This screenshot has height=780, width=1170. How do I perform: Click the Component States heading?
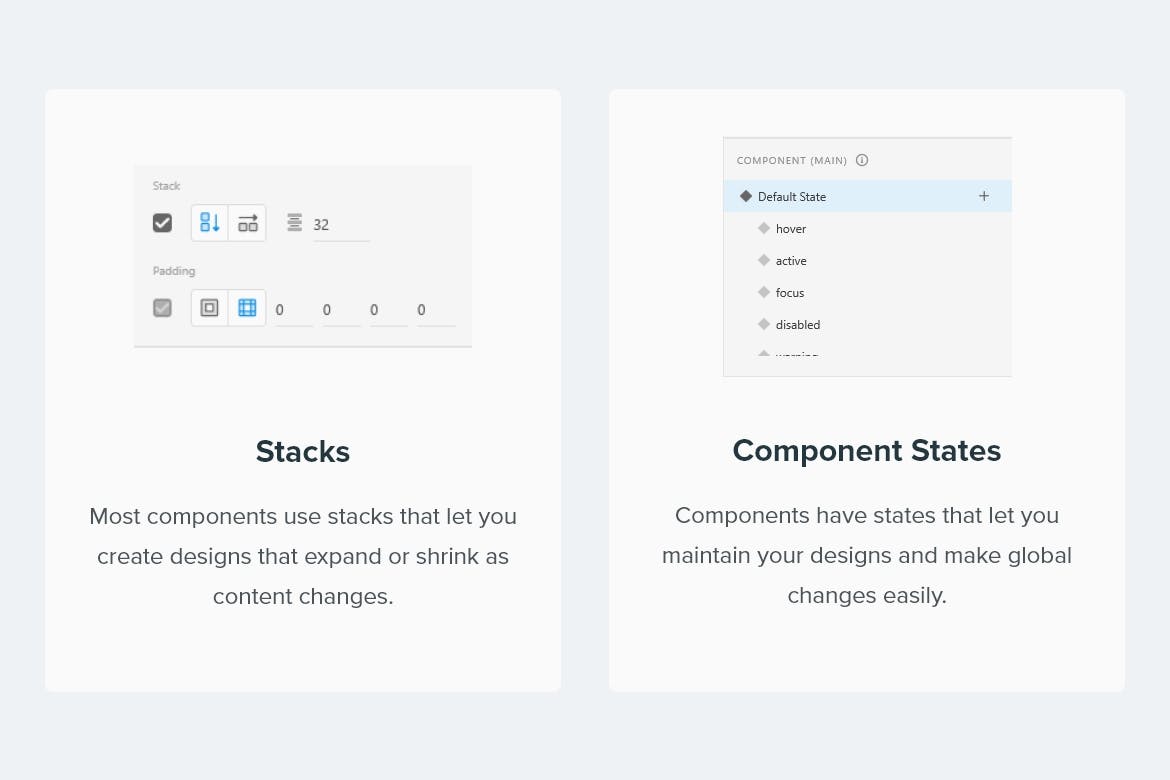[x=866, y=451]
